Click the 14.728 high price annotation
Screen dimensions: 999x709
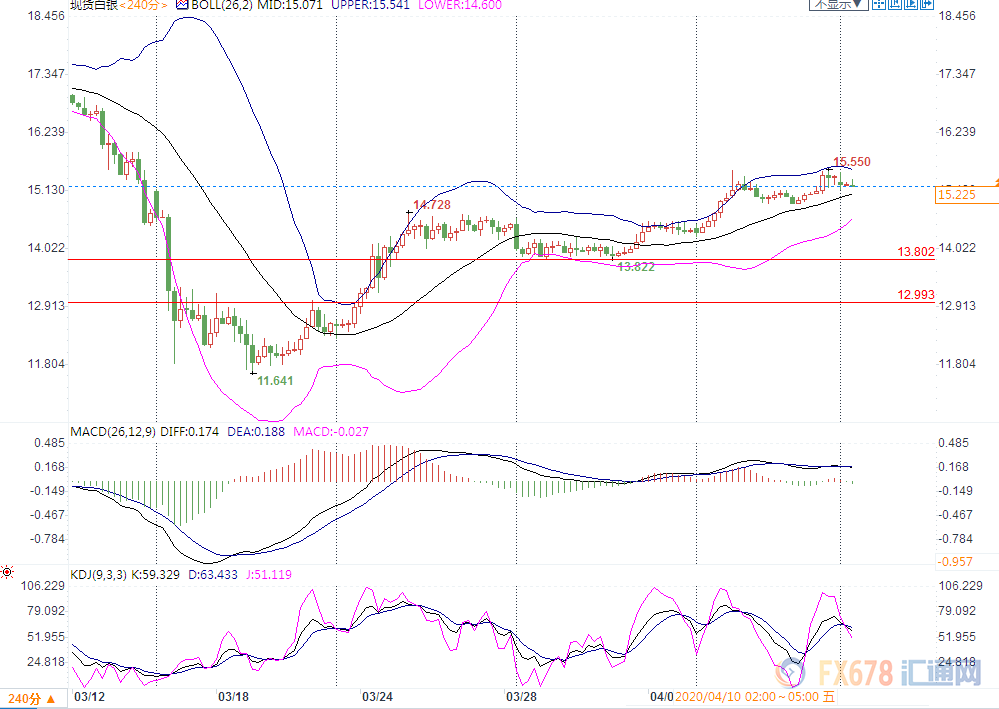(431, 204)
